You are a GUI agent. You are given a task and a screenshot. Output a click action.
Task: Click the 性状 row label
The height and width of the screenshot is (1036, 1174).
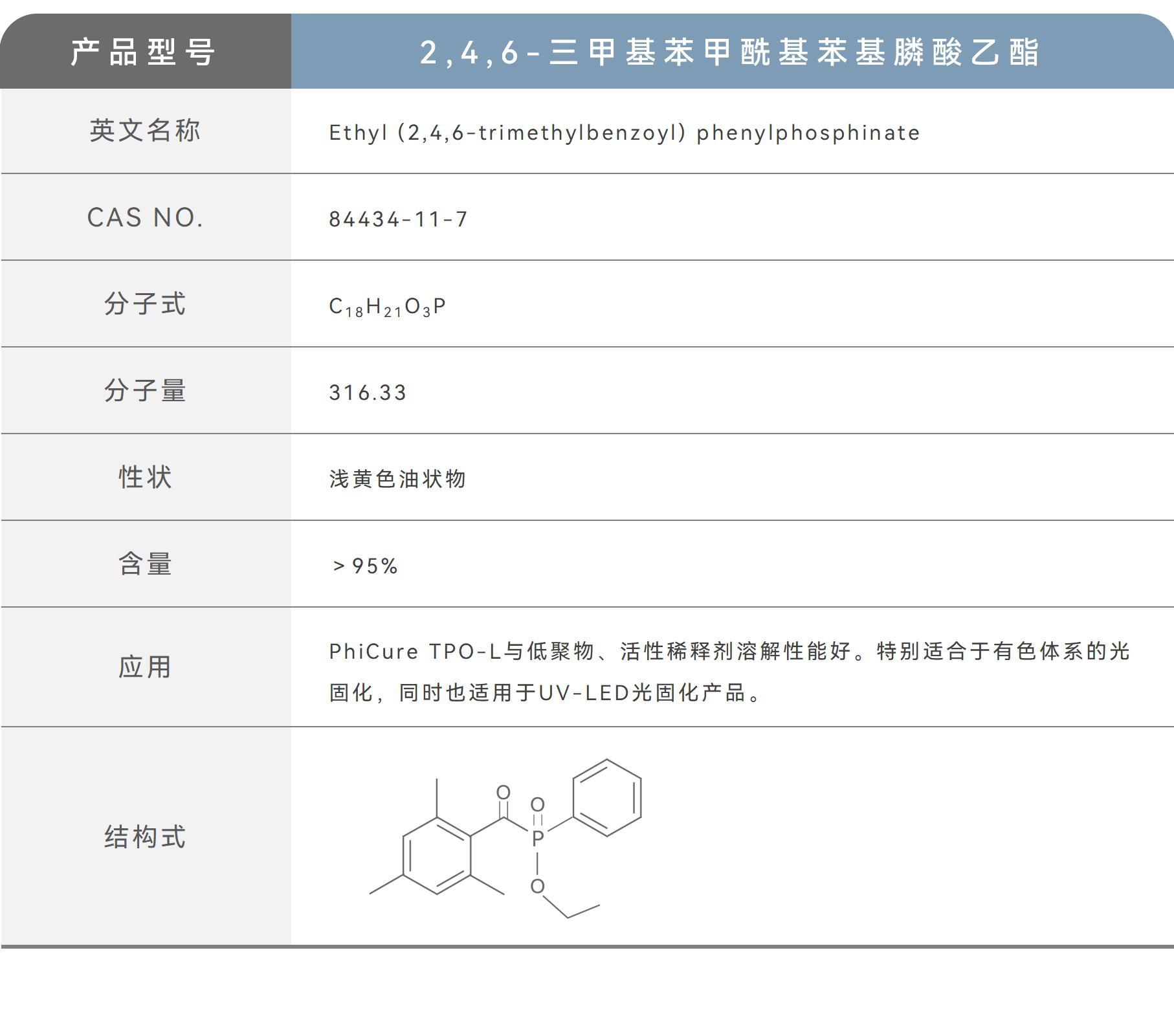click(148, 478)
